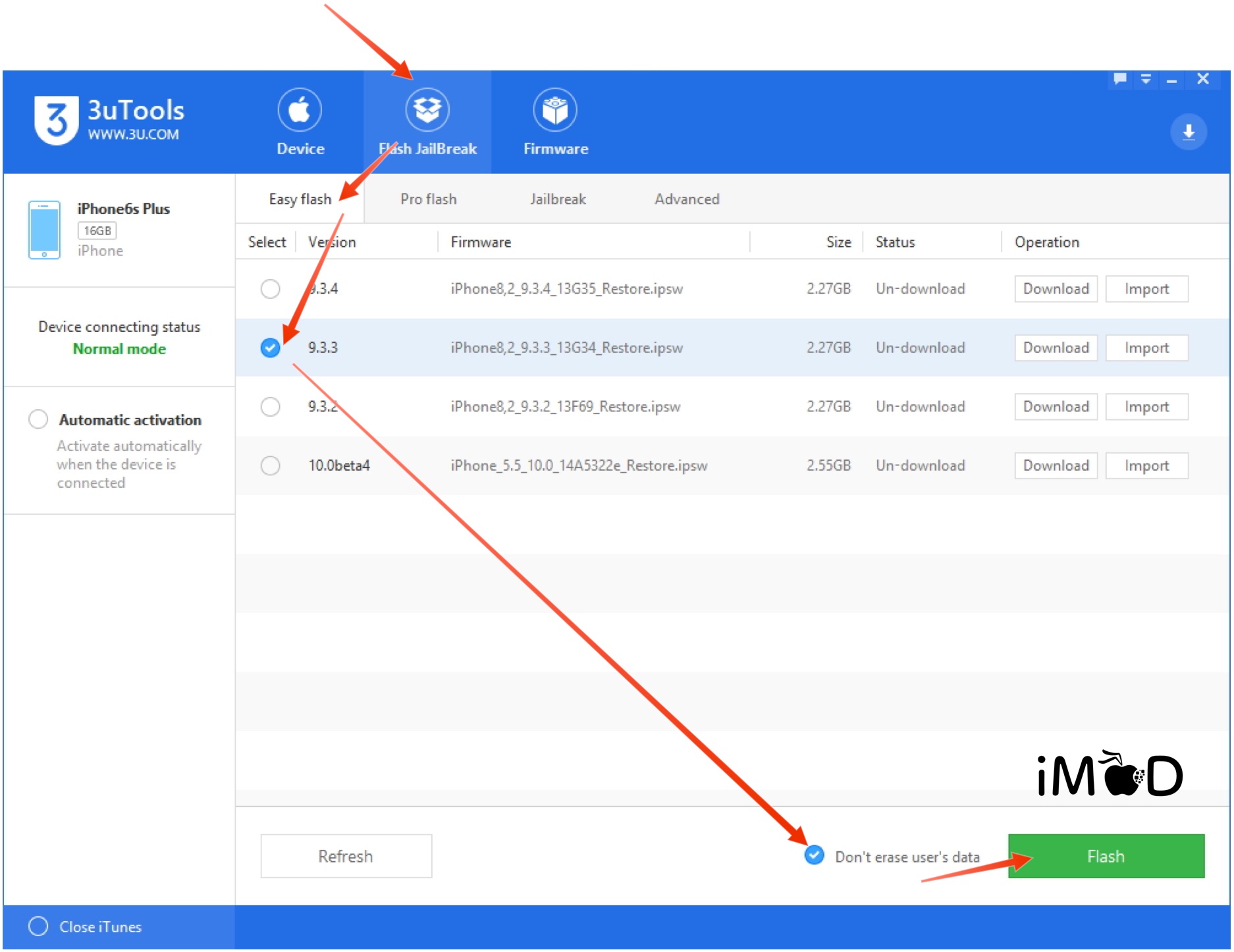Image resolution: width=1234 pixels, height=952 pixels.
Task: Import firmware for version 10.0beta4
Action: [1146, 465]
